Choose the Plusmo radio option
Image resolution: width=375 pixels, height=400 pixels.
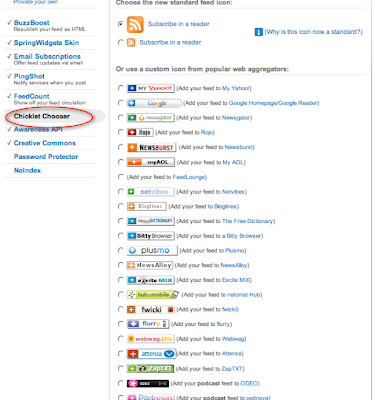pos(121,250)
